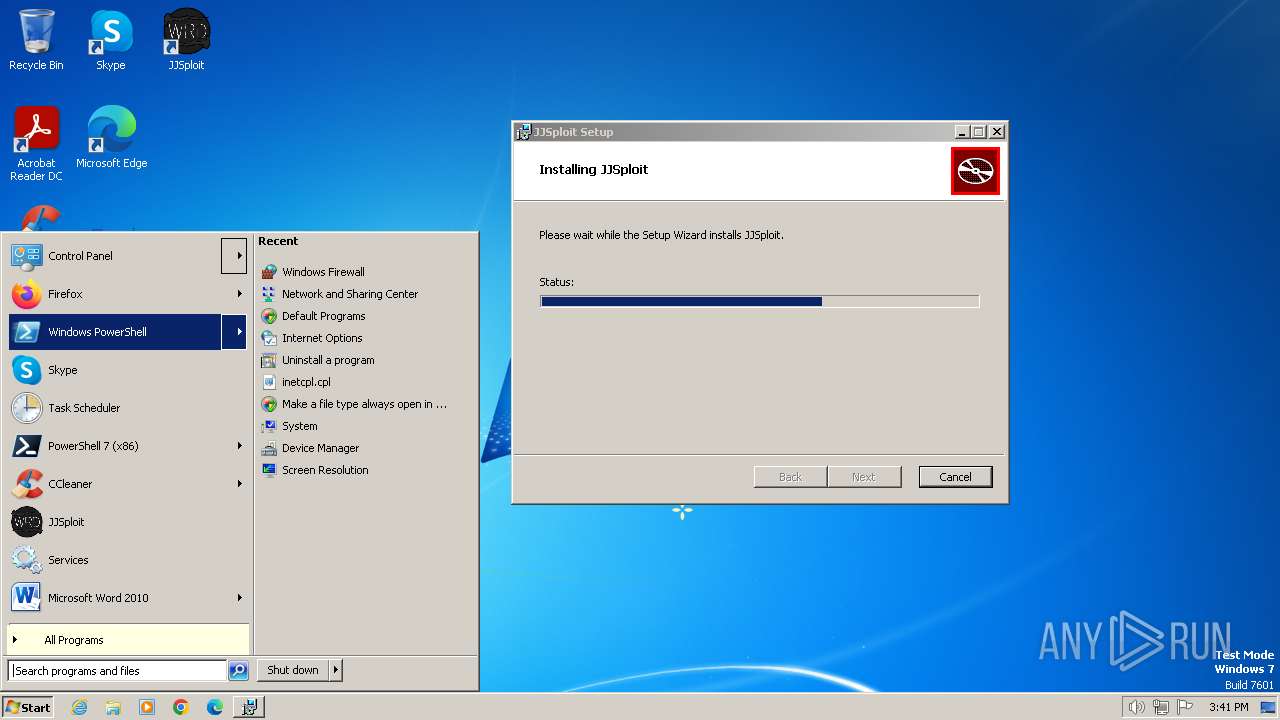Launch Skype from the Start menu list
The width and height of the screenshot is (1280, 720).
[x=128, y=370]
